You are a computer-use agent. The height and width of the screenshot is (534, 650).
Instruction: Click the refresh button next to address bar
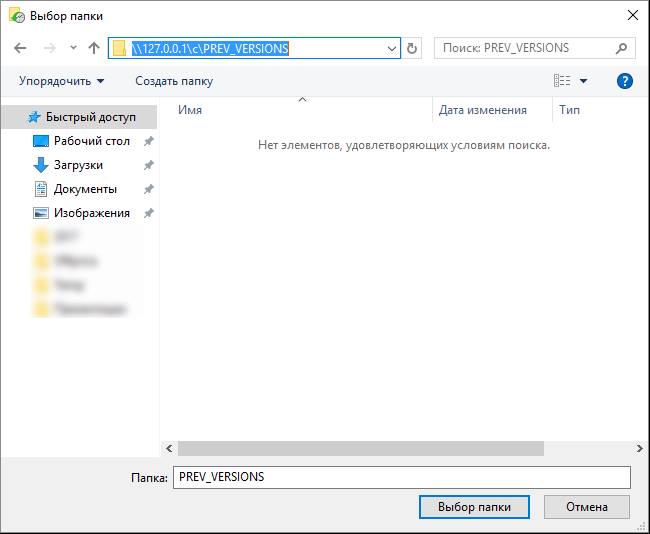click(412, 48)
